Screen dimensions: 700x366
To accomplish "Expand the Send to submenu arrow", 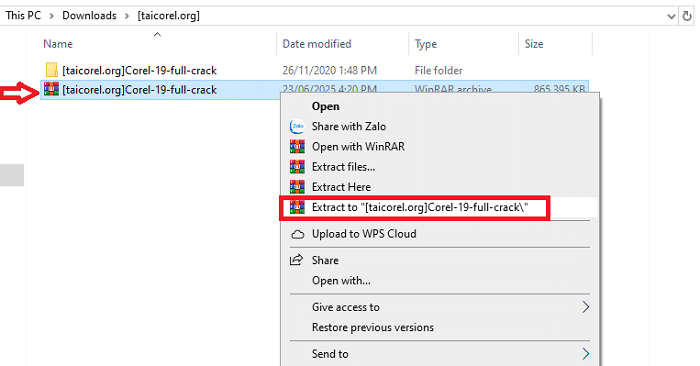I will click(x=585, y=354).
